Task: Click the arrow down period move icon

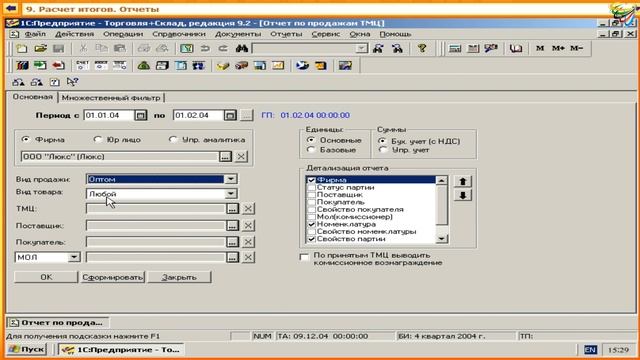Action: tap(37, 82)
